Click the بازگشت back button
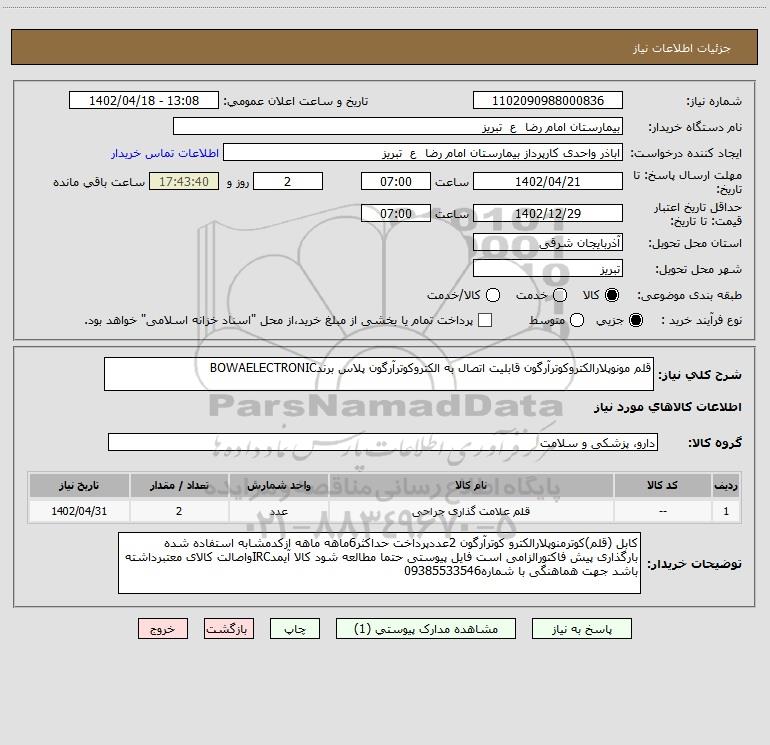 (229, 629)
